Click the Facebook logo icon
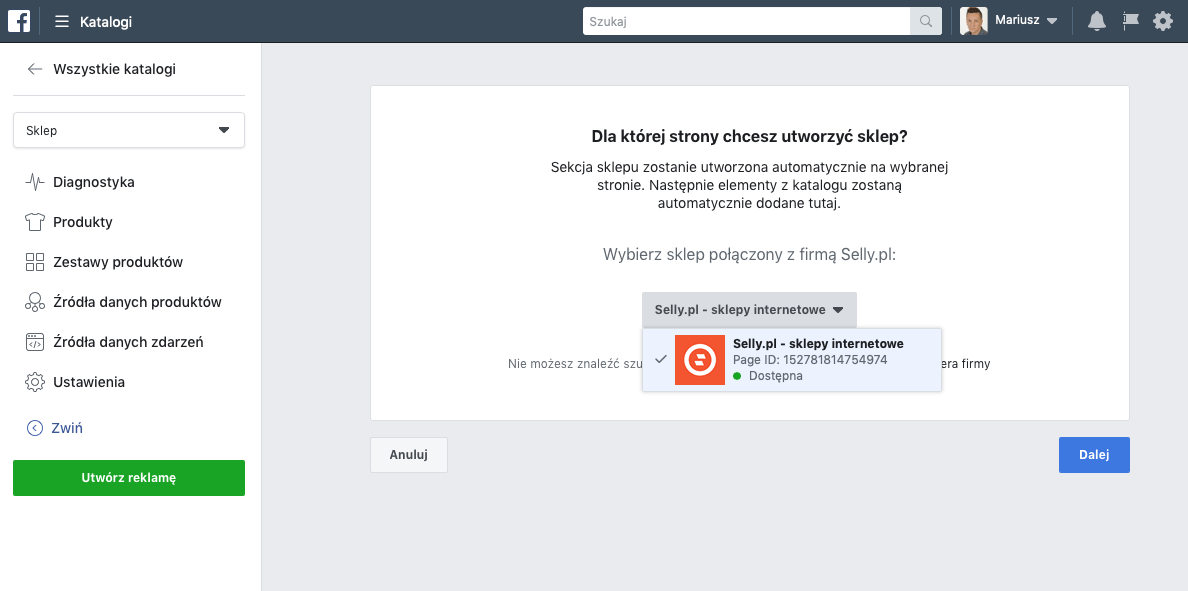Screen dimensions: 1188x591 click(19, 21)
